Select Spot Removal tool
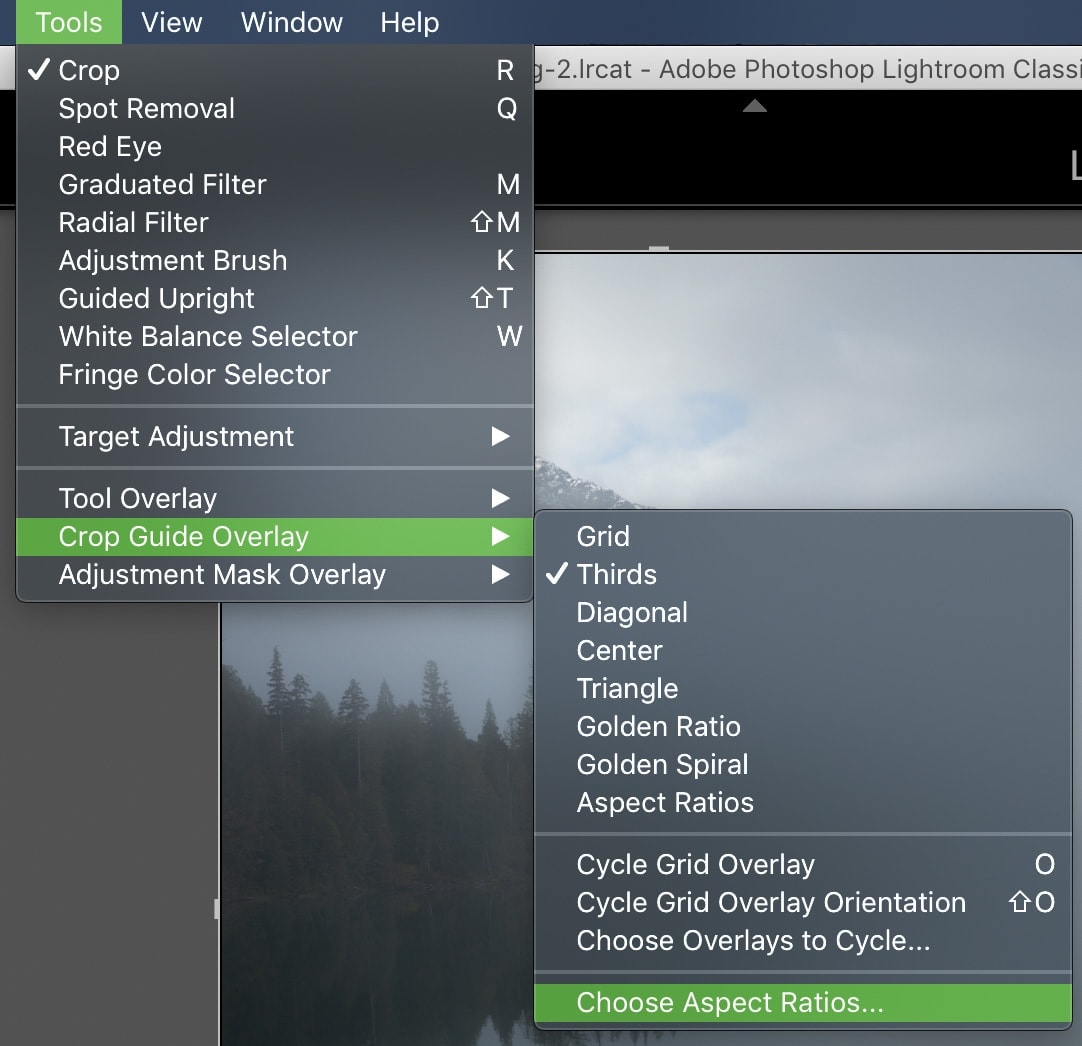 click(x=275, y=108)
